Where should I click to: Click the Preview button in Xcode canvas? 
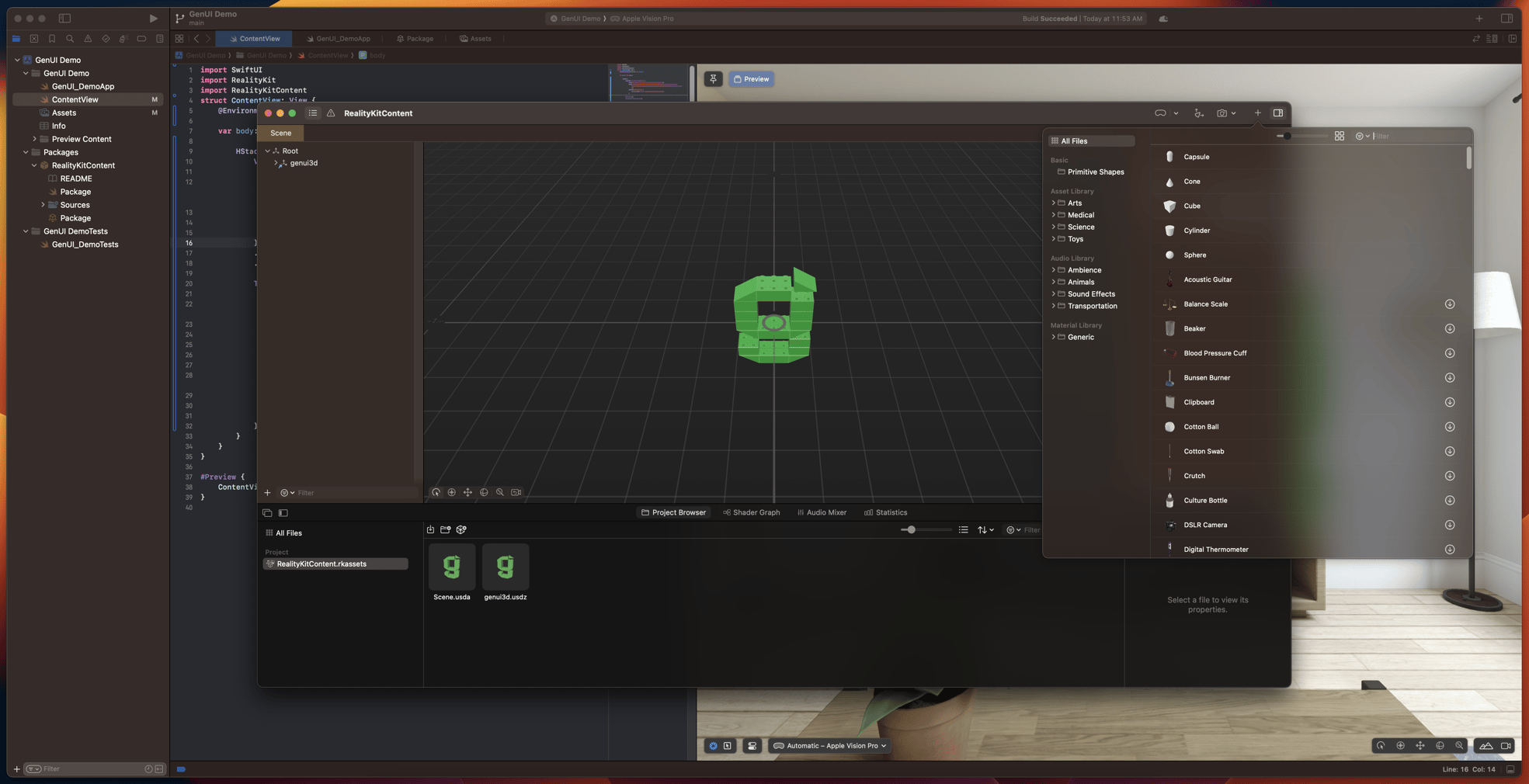tap(751, 79)
